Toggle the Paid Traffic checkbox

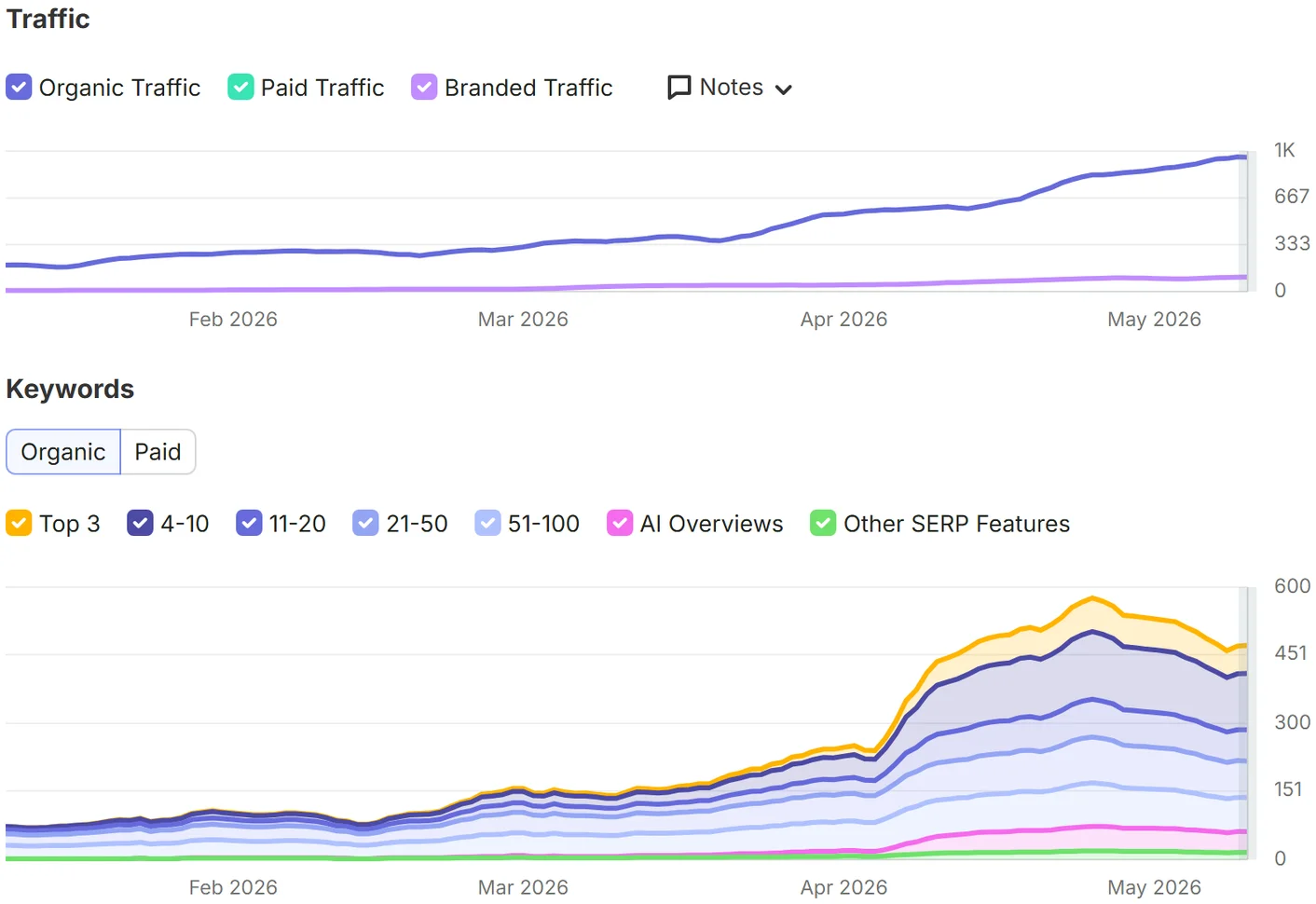240,87
